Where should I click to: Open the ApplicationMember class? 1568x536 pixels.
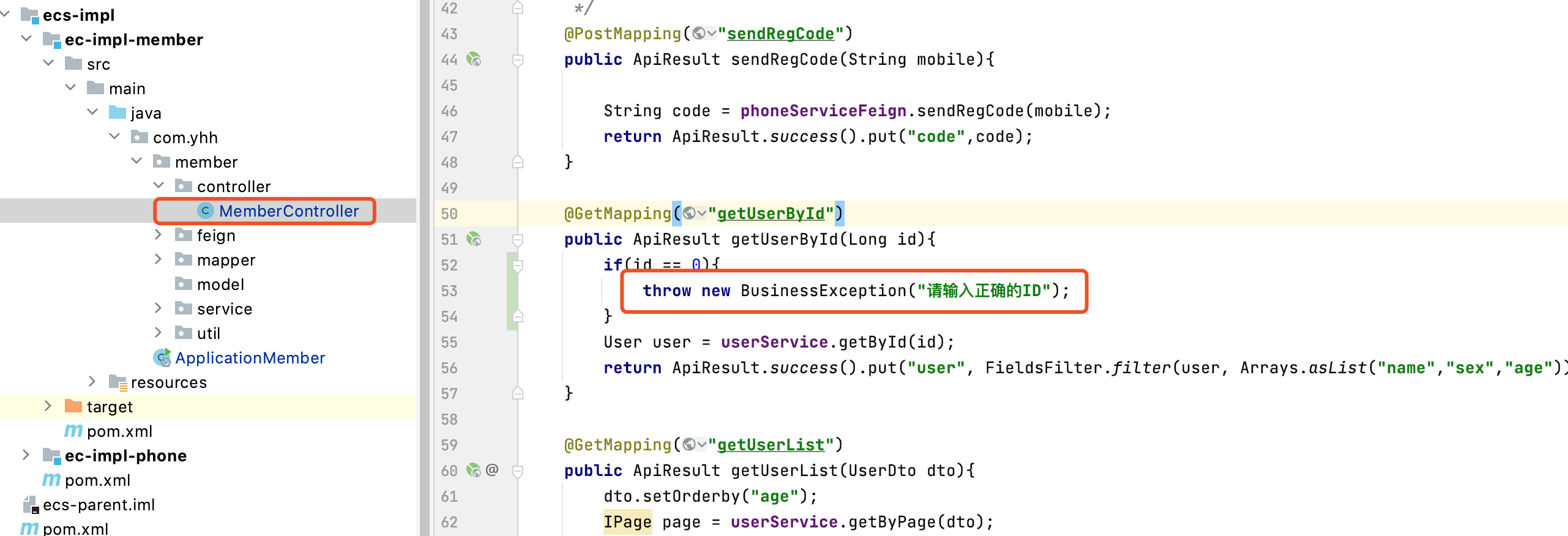click(x=250, y=358)
